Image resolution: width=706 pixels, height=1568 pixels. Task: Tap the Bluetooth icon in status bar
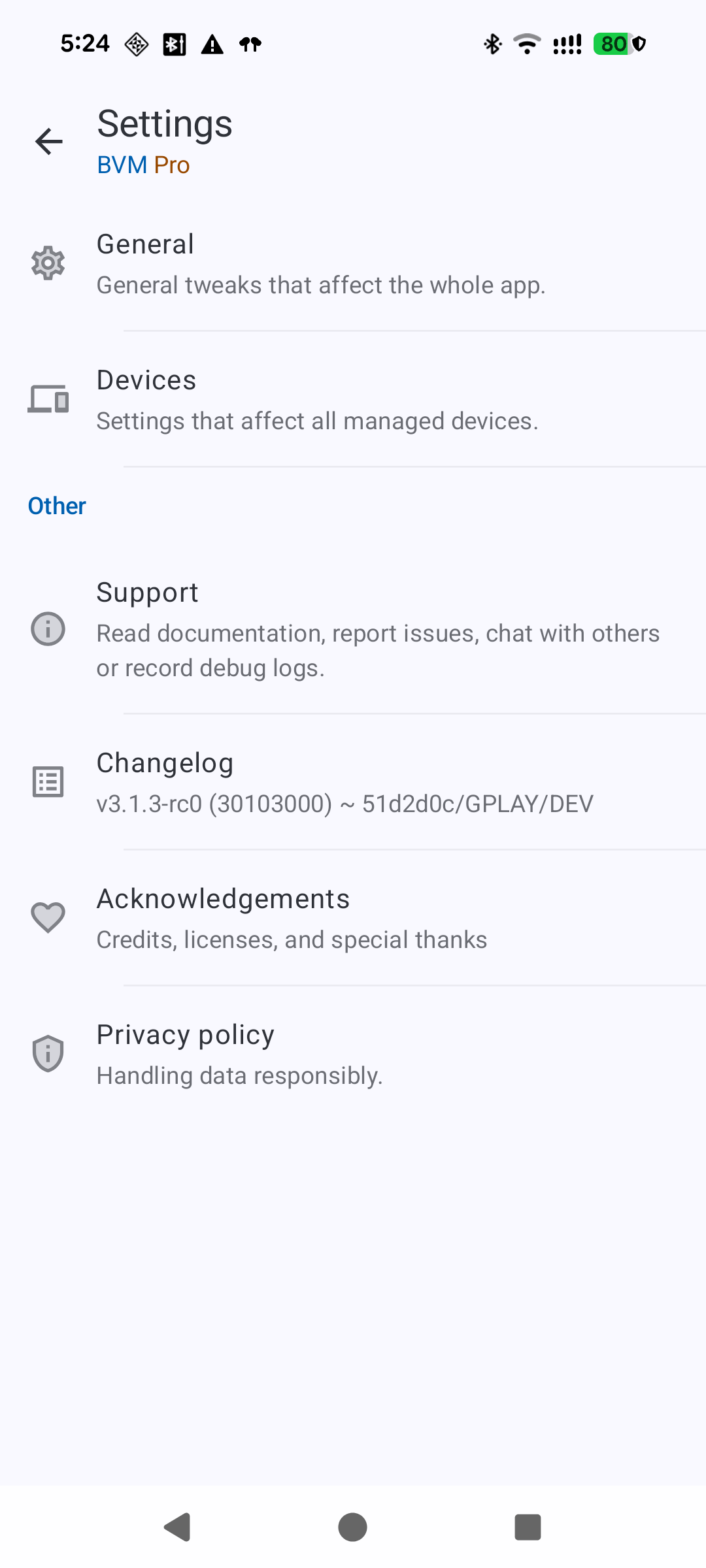(492, 44)
